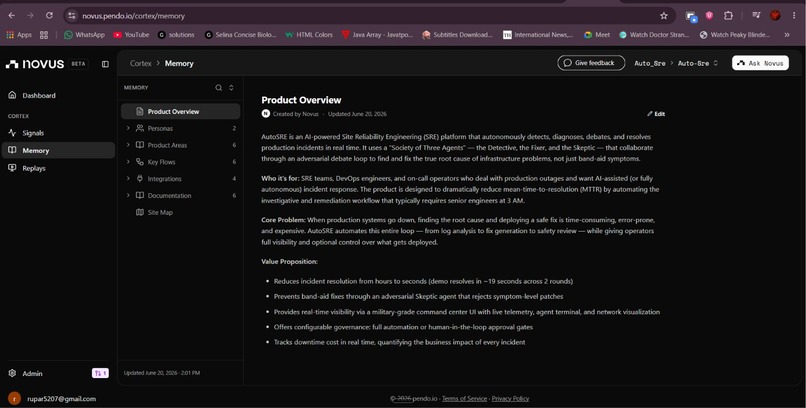Edit the Product Overview document
The image size is (806, 408).
[656, 114]
